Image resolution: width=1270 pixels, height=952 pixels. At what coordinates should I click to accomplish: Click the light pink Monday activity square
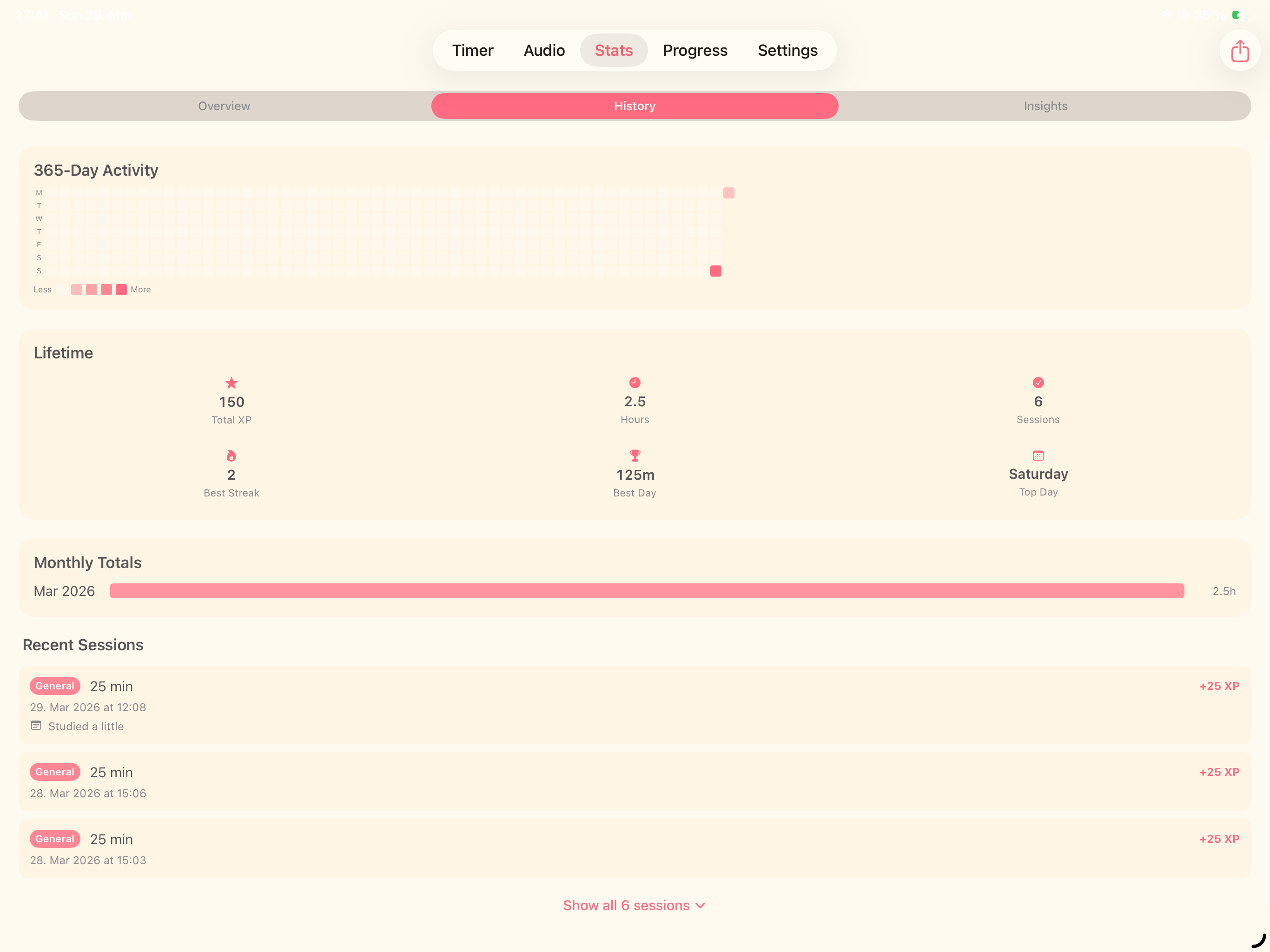pos(728,193)
